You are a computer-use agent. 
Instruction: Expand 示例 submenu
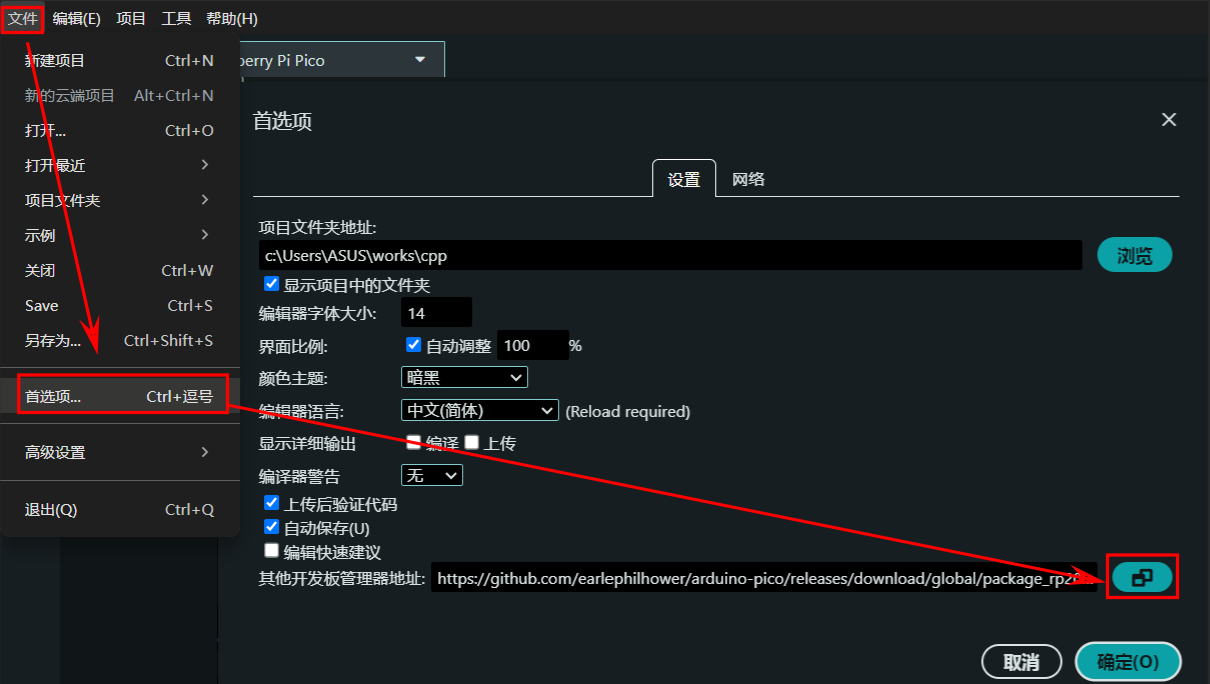(x=119, y=235)
